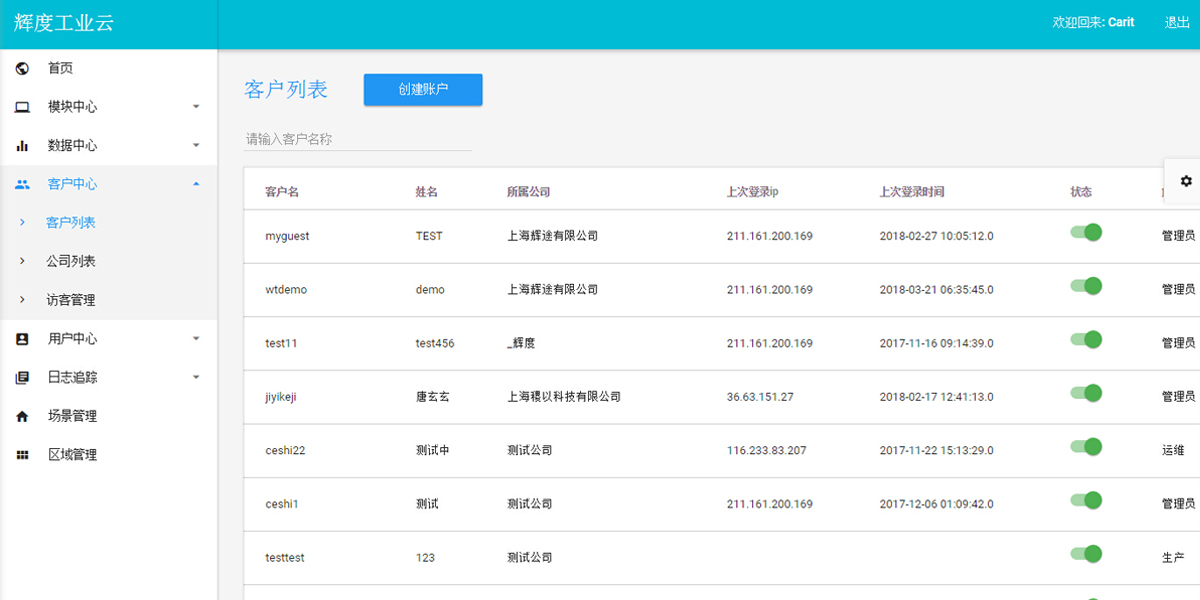Screen dimensions: 1200x600
Task: Collapse the 客户中心 menu arrow
Action: 196,184
